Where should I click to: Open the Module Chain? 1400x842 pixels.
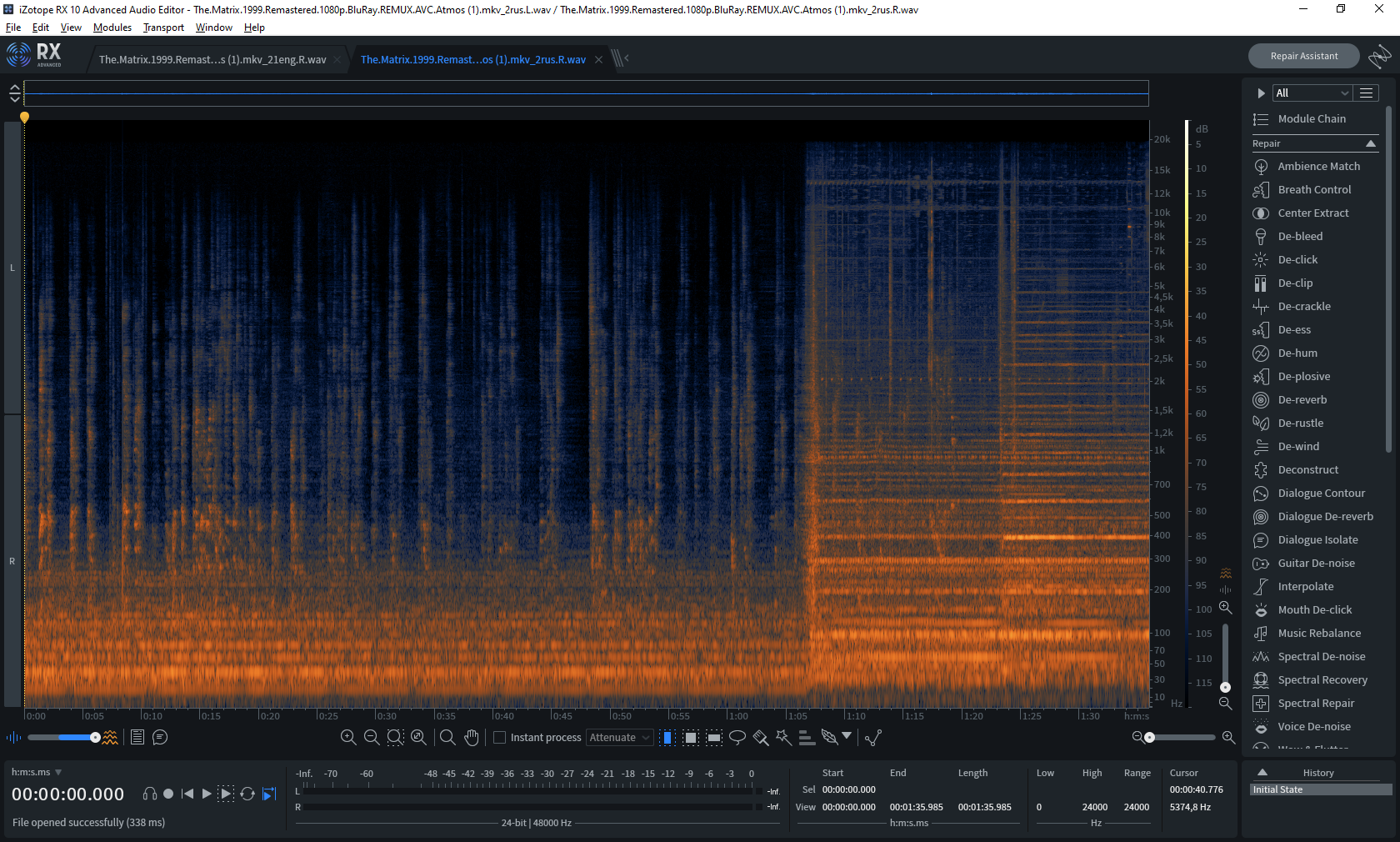coord(1312,119)
